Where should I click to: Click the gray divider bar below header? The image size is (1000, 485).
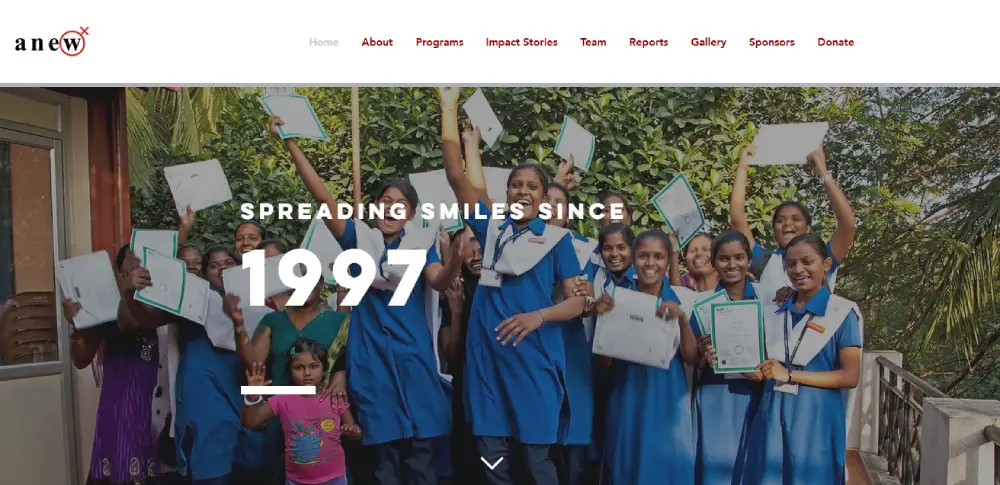pyautogui.click(x=500, y=85)
